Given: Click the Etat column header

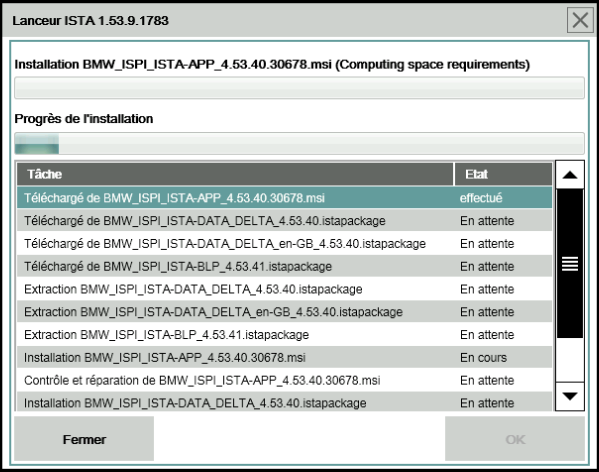Looking at the screenshot, I should click(503, 174).
